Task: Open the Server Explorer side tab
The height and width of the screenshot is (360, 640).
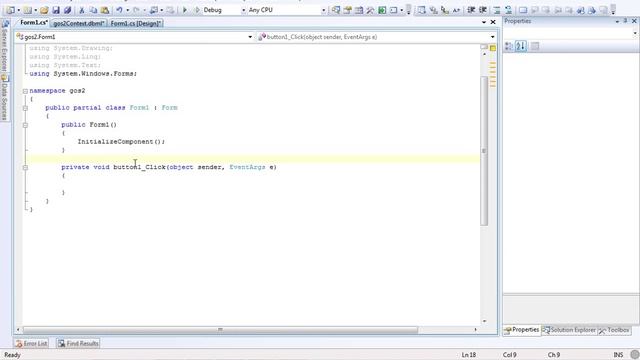Action: click(4, 46)
